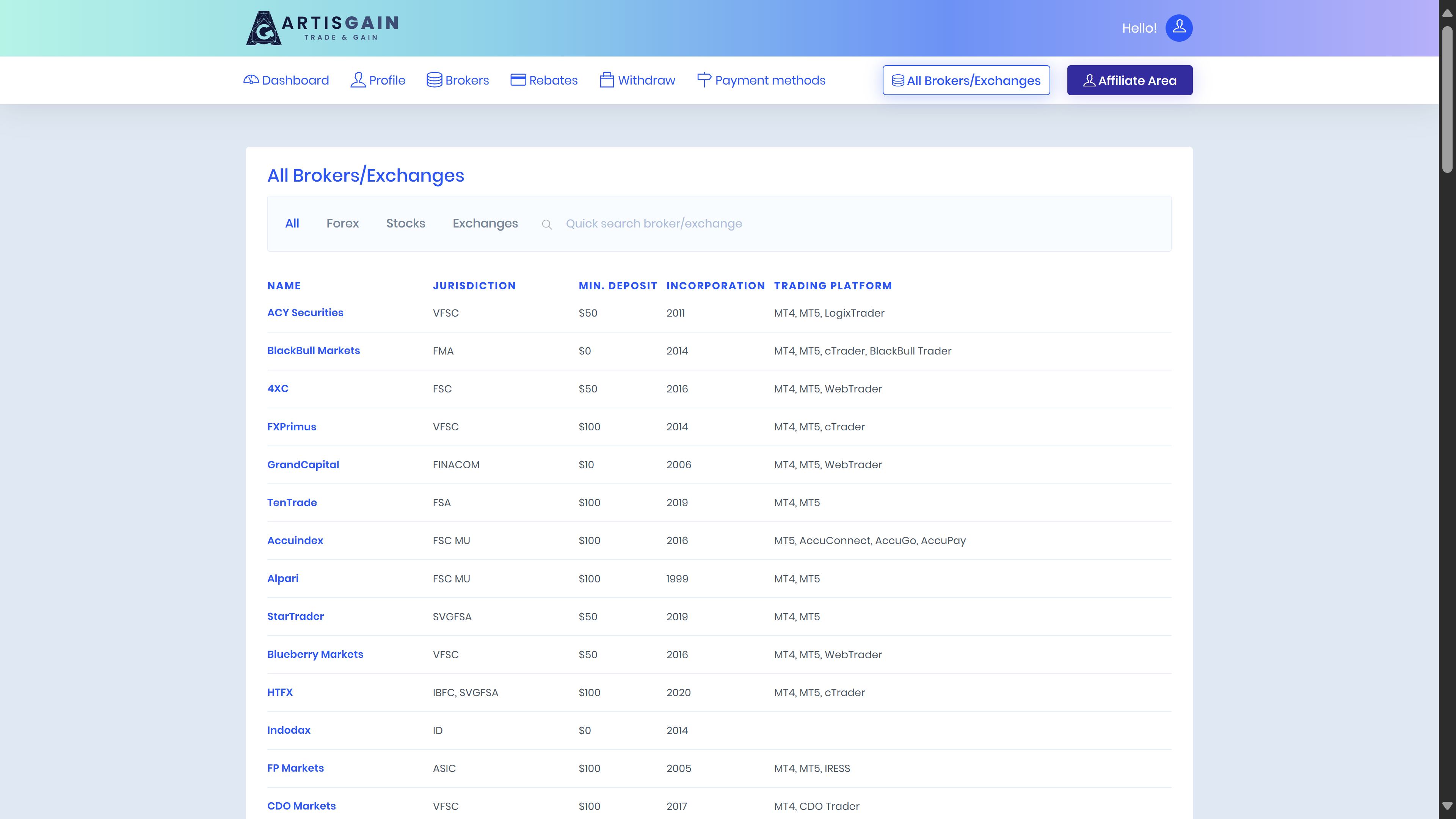This screenshot has width=1456, height=819.
Task: Open the HTFX broker link
Action: pos(280,692)
